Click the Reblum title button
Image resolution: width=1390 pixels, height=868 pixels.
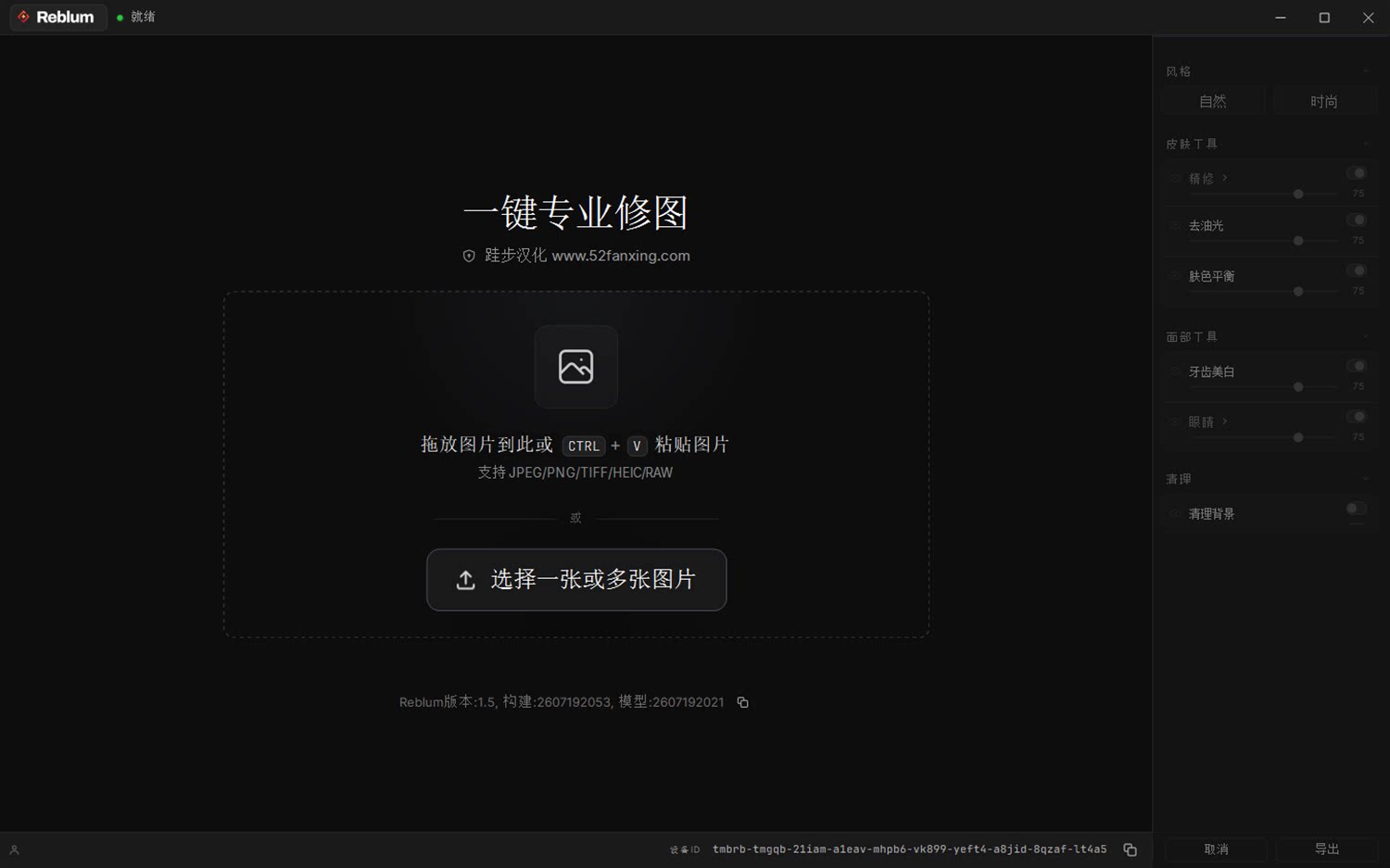tap(58, 17)
